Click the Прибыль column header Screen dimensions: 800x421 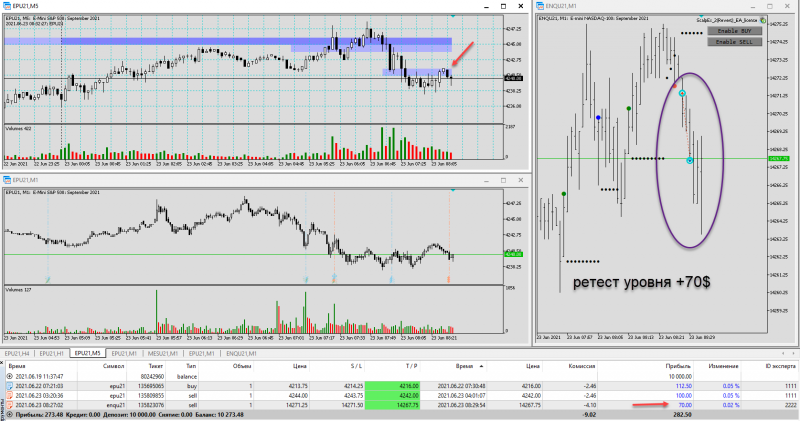[678, 366]
